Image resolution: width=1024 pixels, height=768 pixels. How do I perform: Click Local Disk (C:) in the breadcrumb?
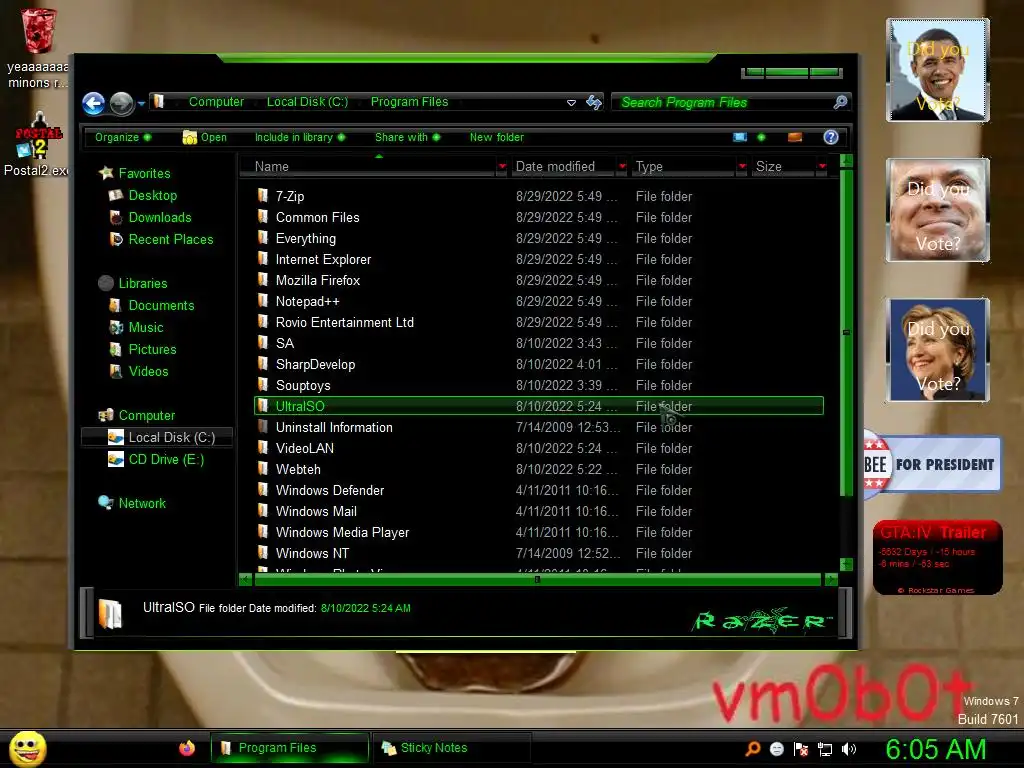point(307,102)
